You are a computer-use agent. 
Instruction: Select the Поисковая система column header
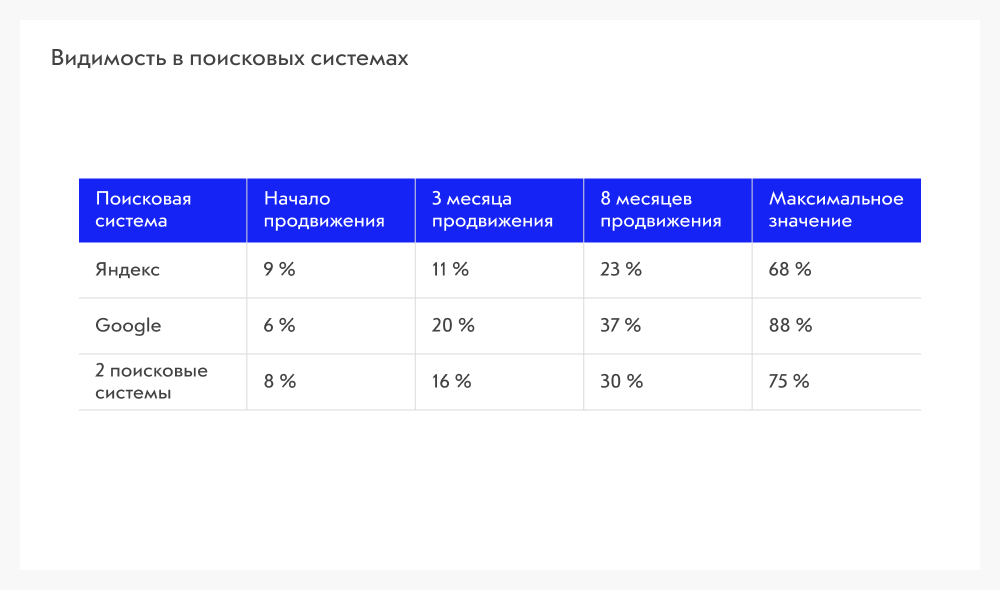[163, 210]
